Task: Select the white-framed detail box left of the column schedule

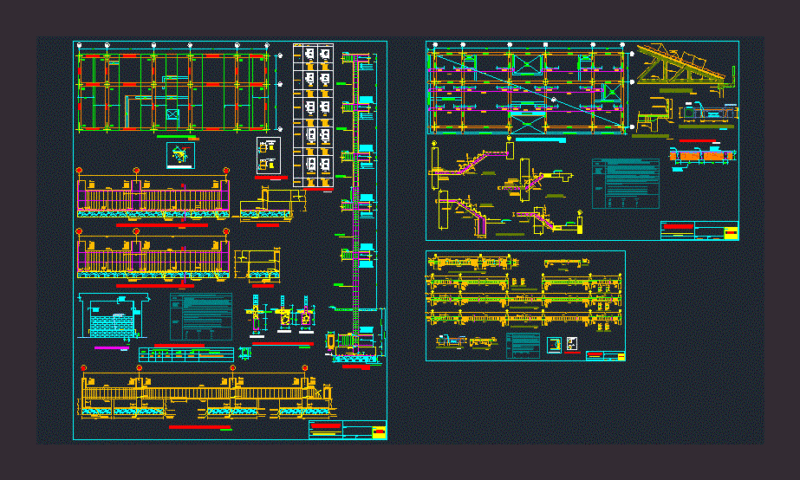Action: 268,156
